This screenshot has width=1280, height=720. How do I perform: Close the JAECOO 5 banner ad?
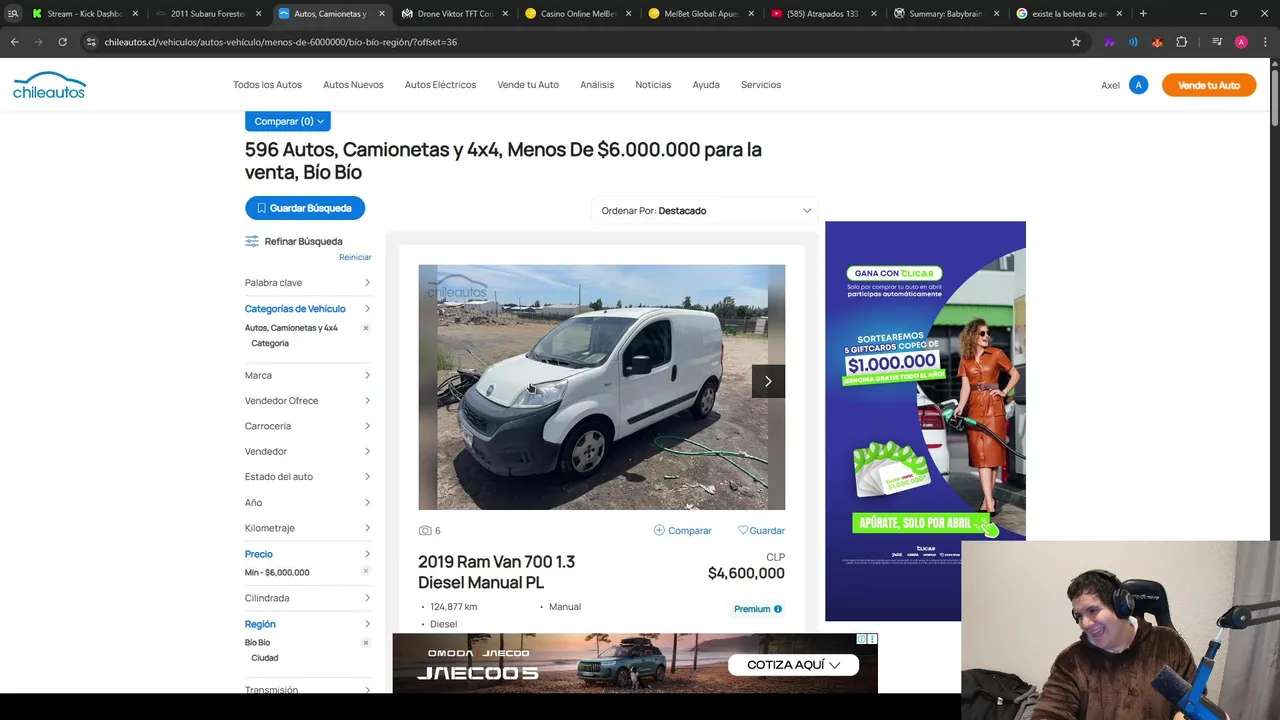pyautogui.click(x=872, y=639)
